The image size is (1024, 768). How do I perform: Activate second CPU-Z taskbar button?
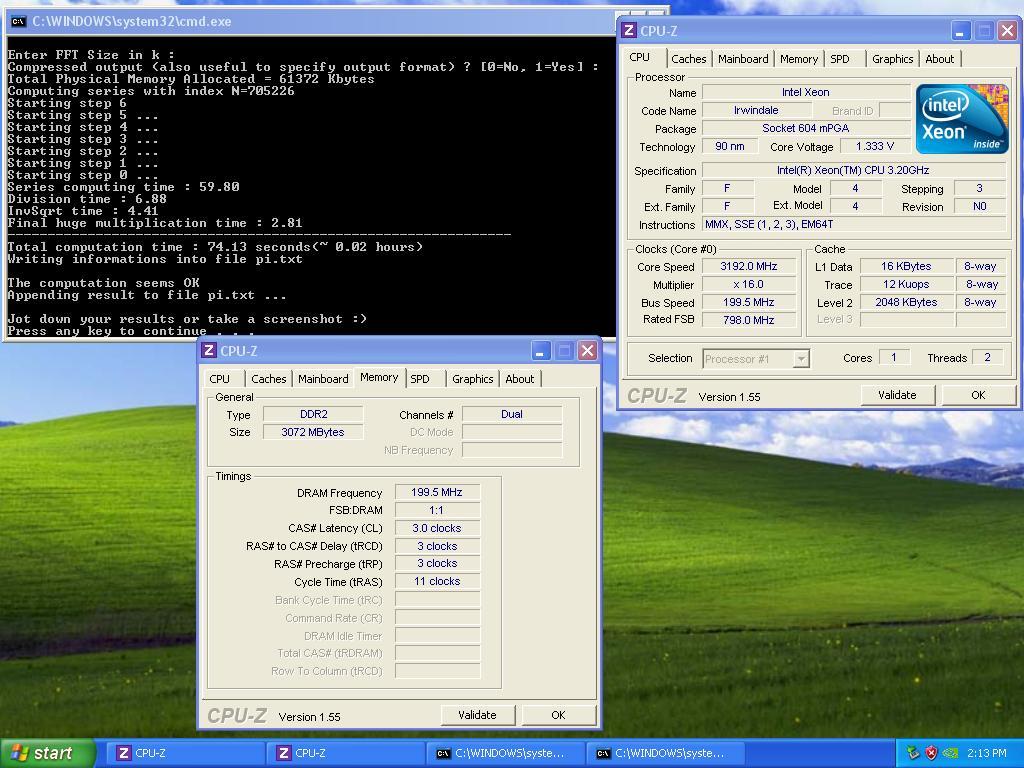point(347,753)
